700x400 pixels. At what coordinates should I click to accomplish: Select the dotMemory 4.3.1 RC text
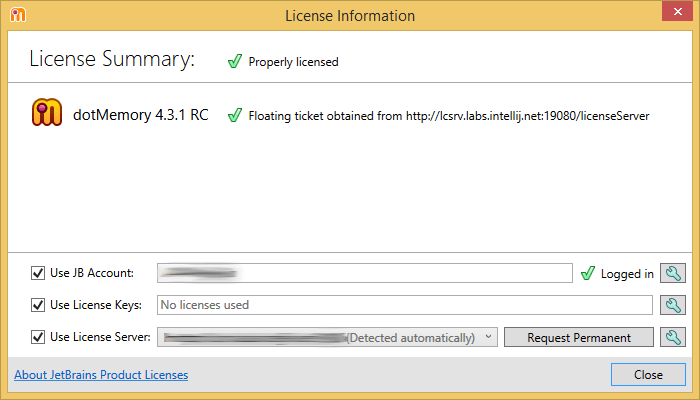coord(141,115)
